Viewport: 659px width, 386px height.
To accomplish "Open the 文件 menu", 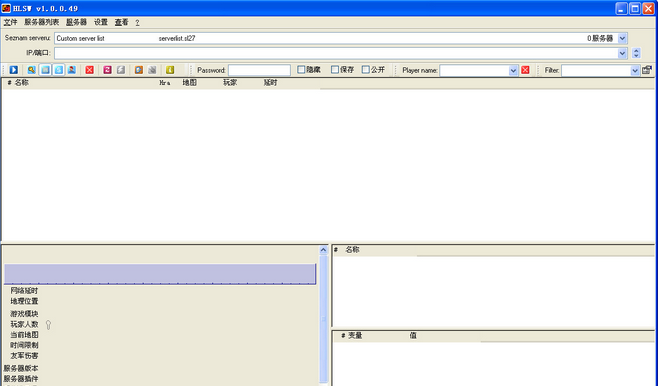I will point(11,22).
